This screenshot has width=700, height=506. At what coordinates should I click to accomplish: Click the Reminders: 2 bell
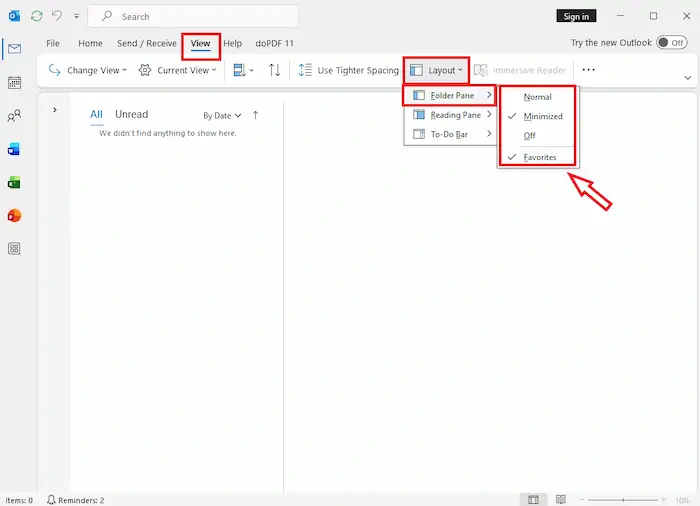75,500
